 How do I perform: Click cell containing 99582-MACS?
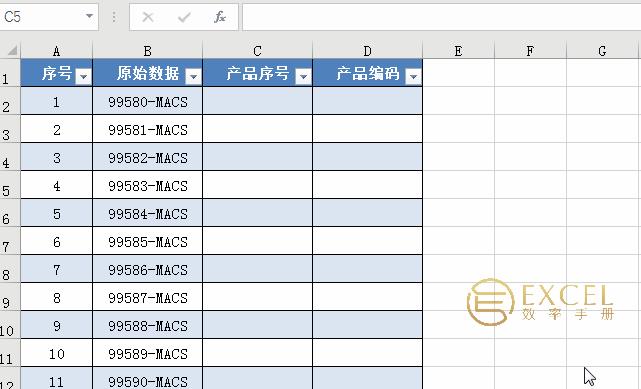(148, 157)
